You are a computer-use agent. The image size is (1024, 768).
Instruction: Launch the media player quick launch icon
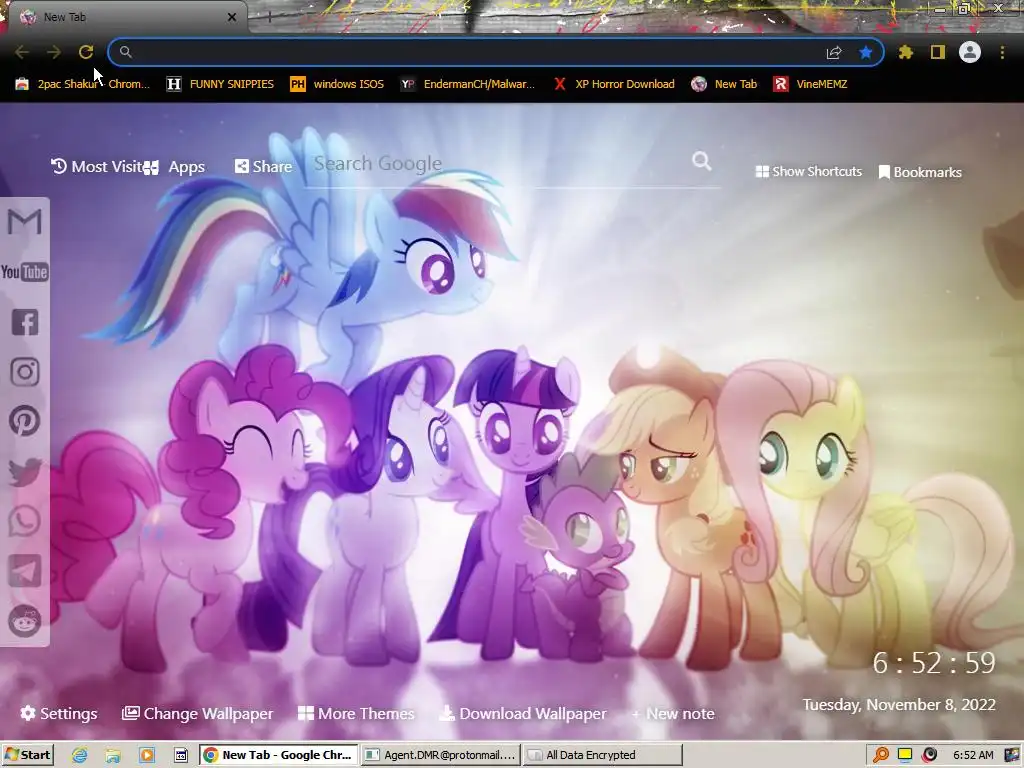147,755
